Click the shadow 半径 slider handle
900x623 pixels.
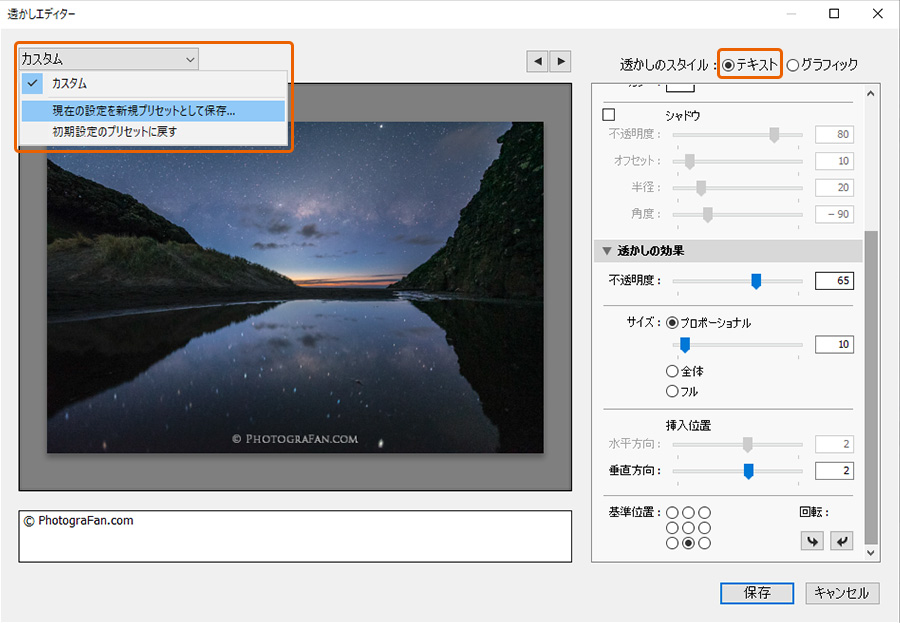click(701, 188)
